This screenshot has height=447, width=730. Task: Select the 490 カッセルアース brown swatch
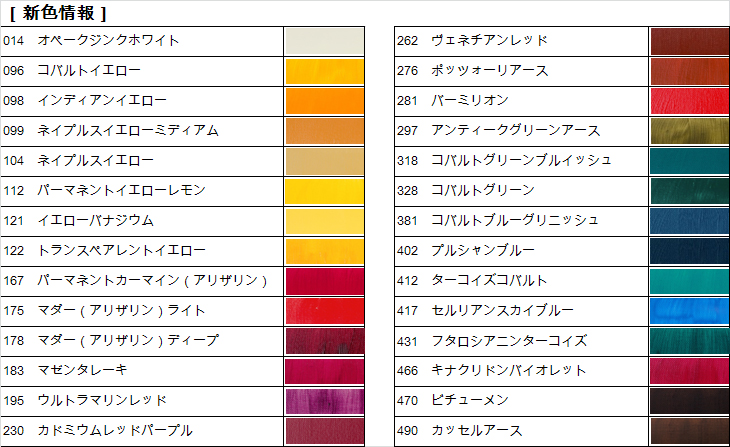point(690,431)
